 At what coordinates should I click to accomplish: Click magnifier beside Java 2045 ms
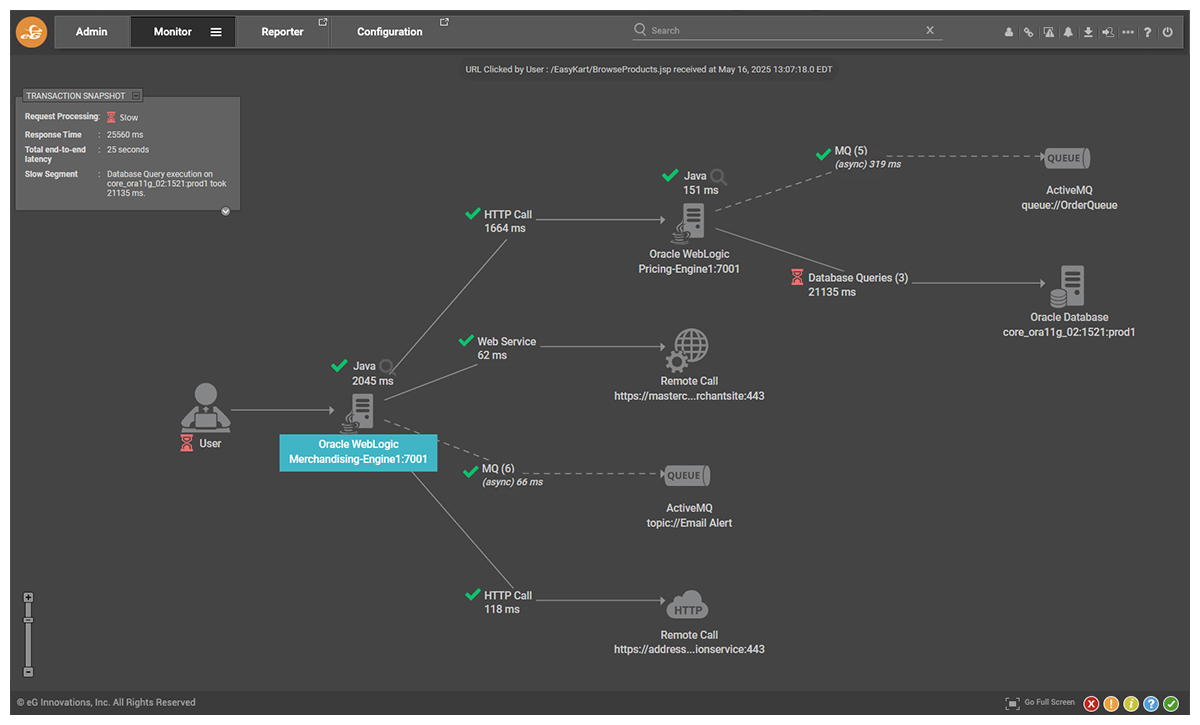387,368
